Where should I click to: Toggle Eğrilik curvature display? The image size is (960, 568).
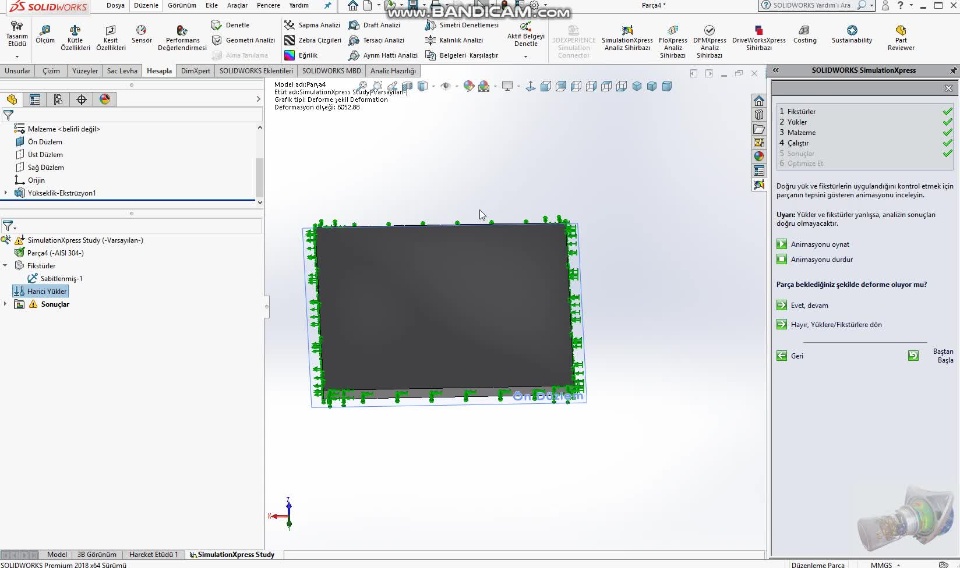pos(301,55)
